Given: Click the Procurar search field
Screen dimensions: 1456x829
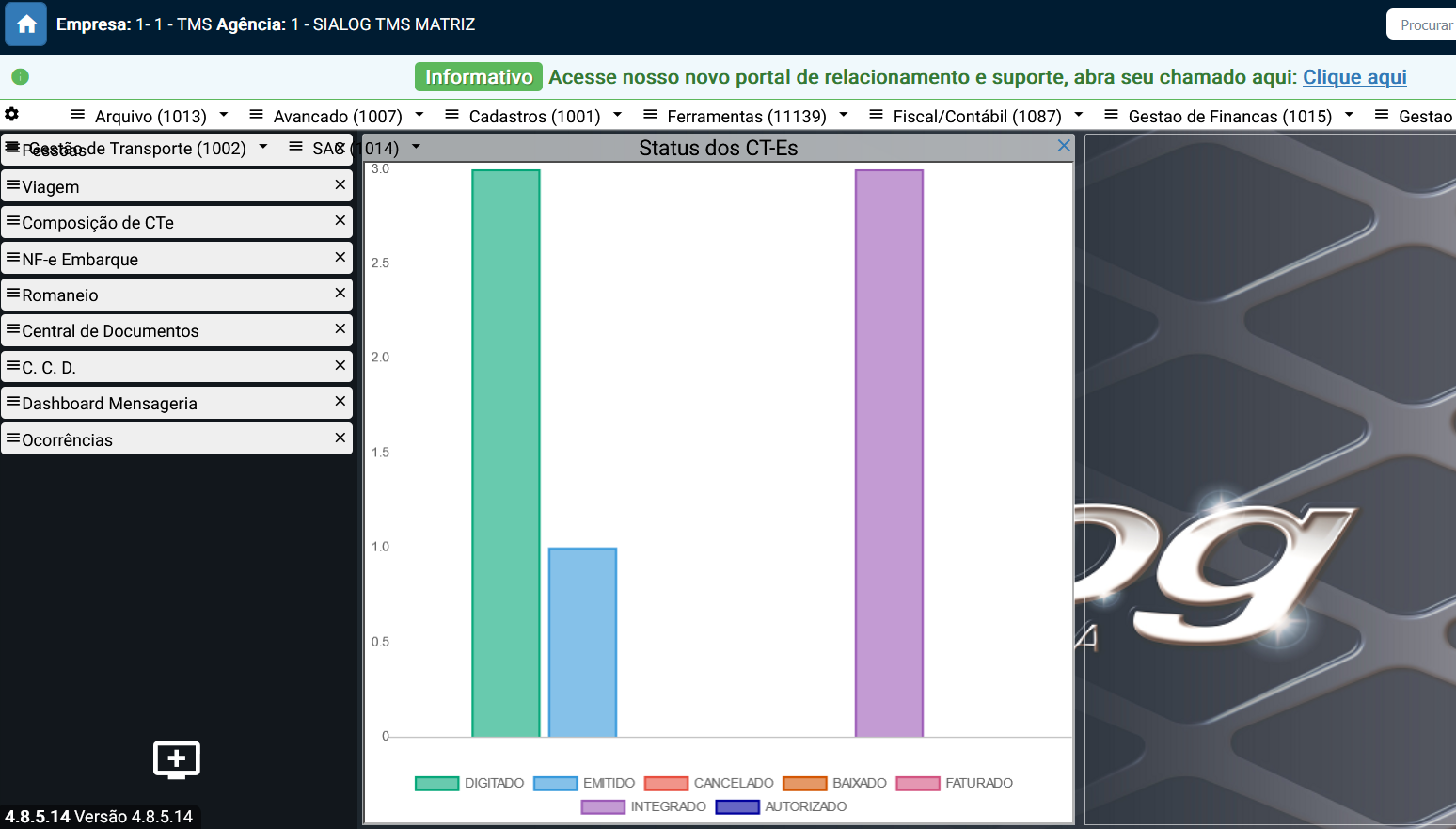Looking at the screenshot, I should click(1422, 24).
